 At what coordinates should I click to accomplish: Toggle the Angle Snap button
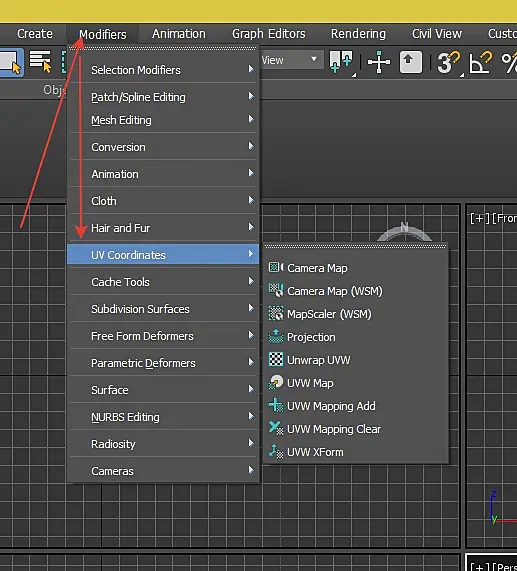click(481, 62)
